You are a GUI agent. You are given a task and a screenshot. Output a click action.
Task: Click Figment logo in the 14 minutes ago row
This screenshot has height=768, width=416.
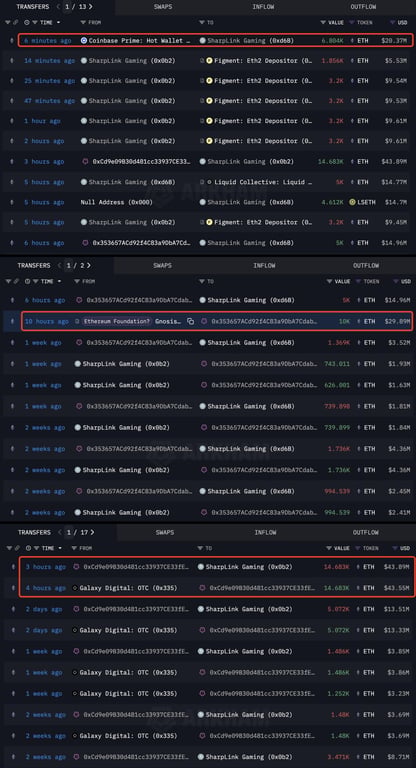coord(209,61)
